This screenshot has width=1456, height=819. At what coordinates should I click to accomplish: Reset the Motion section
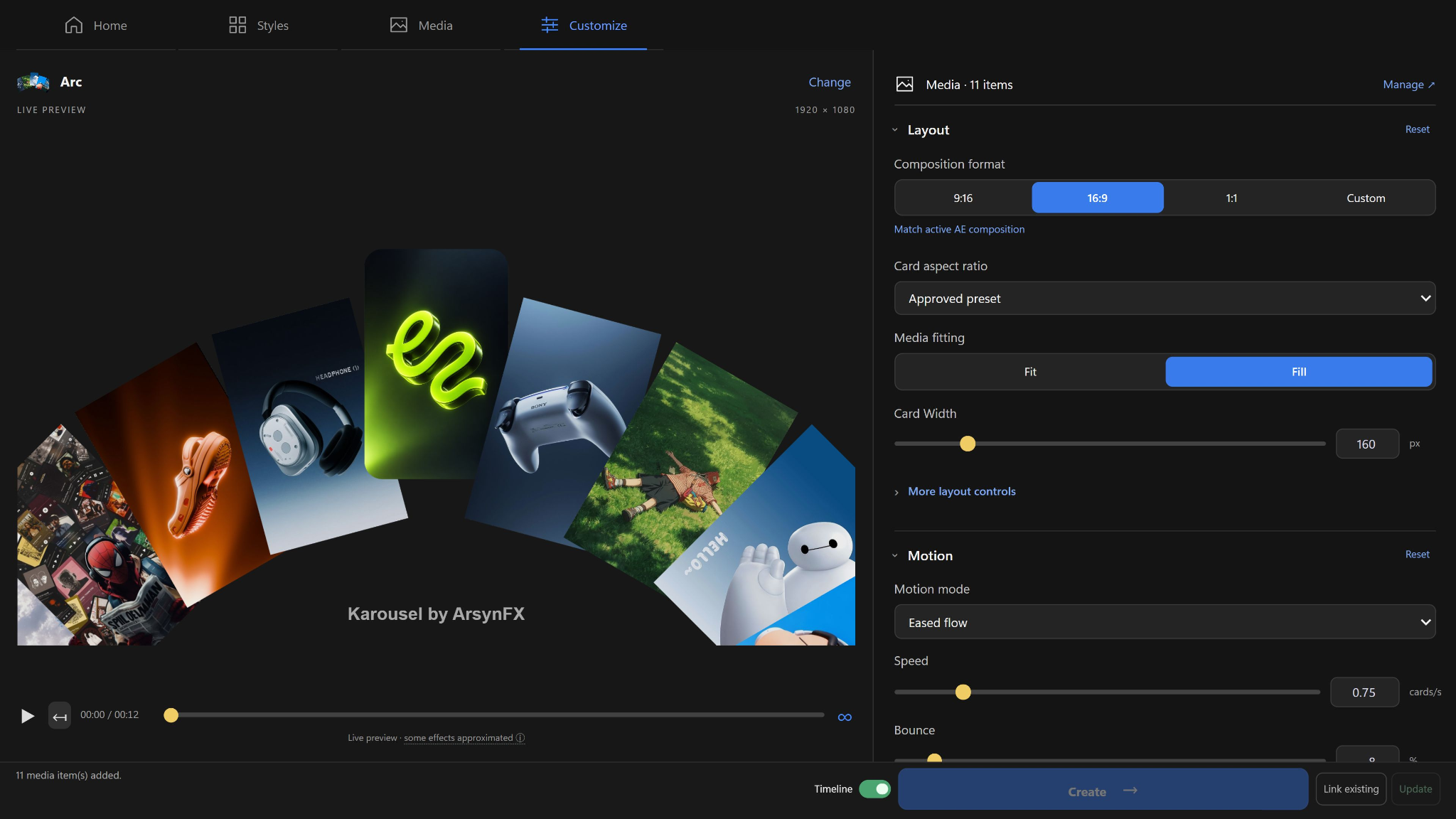click(x=1417, y=555)
